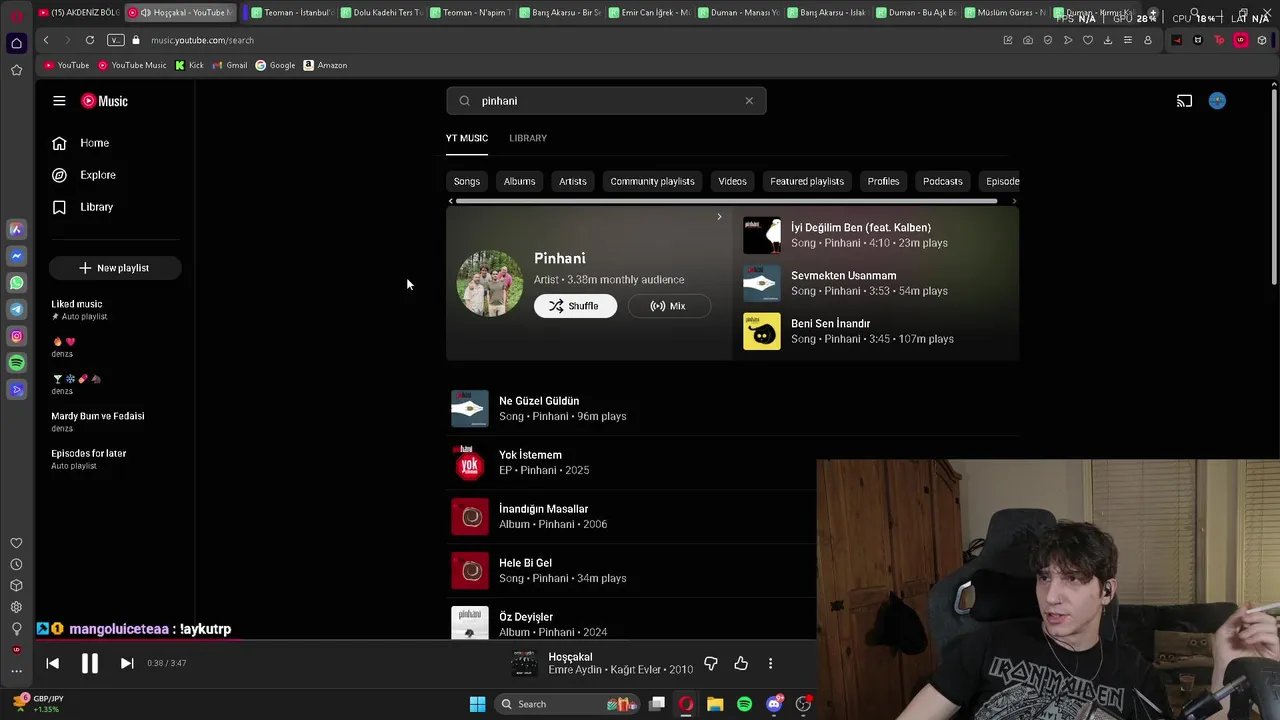The width and height of the screenshot is (1280, 720).
Task: Switch to the LIBRARY search tab
Action: [x=528, y=138]
